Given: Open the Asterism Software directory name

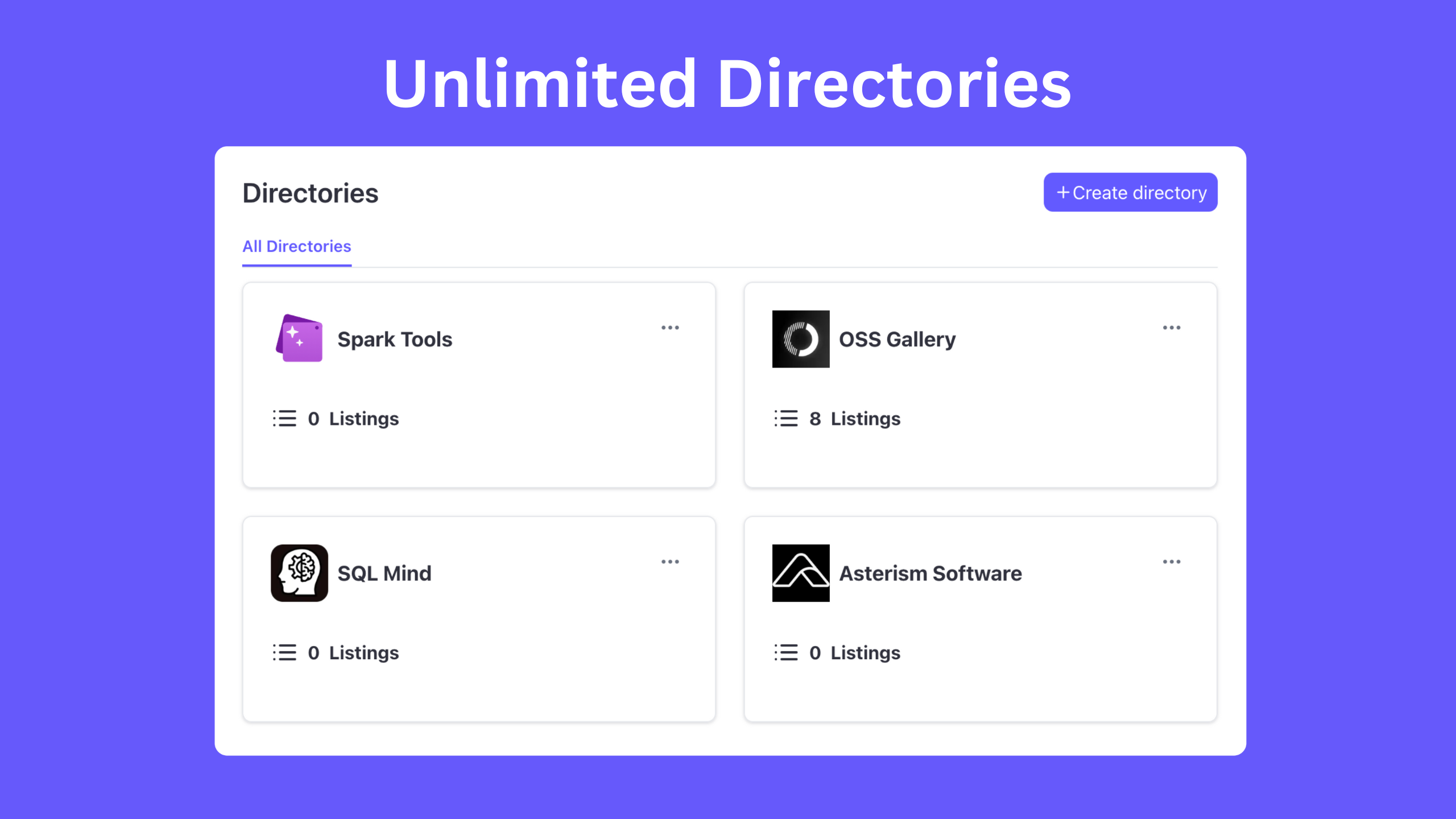Looking at the screenshot, I should tap(930, 573).
